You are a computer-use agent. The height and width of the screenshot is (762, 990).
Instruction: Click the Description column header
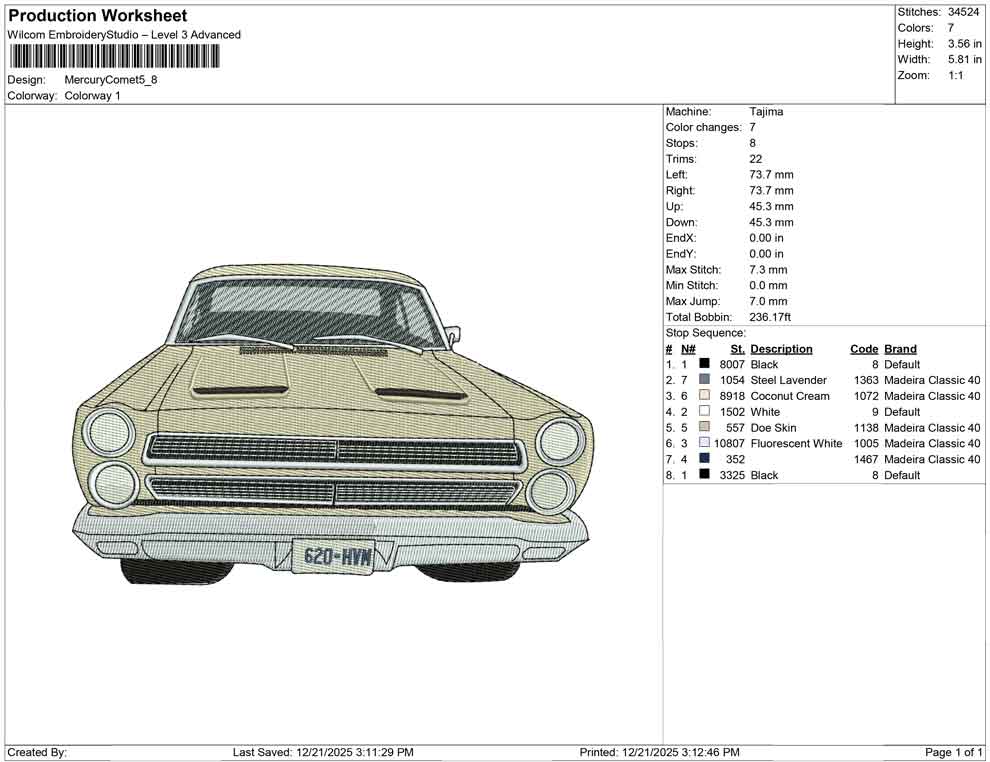782,348
